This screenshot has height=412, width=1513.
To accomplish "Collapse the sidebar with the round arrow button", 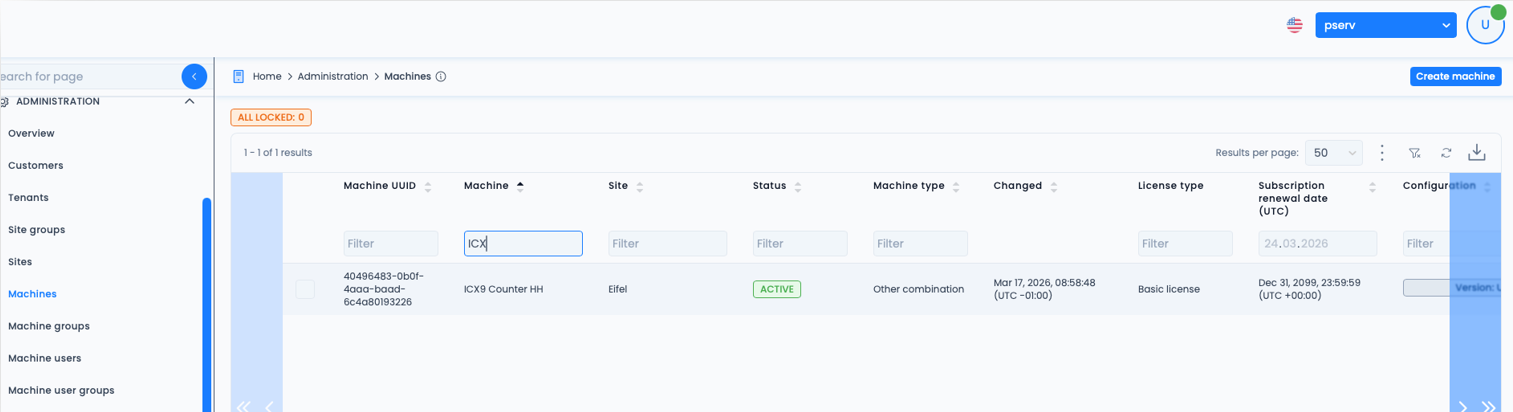I will pyautogui.click(x=194, y=76).
